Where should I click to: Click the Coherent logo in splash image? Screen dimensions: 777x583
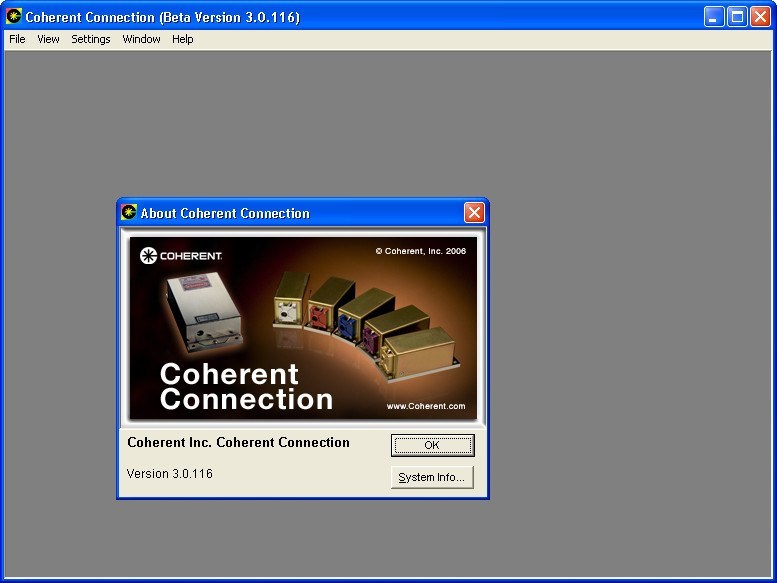[181, 256]
